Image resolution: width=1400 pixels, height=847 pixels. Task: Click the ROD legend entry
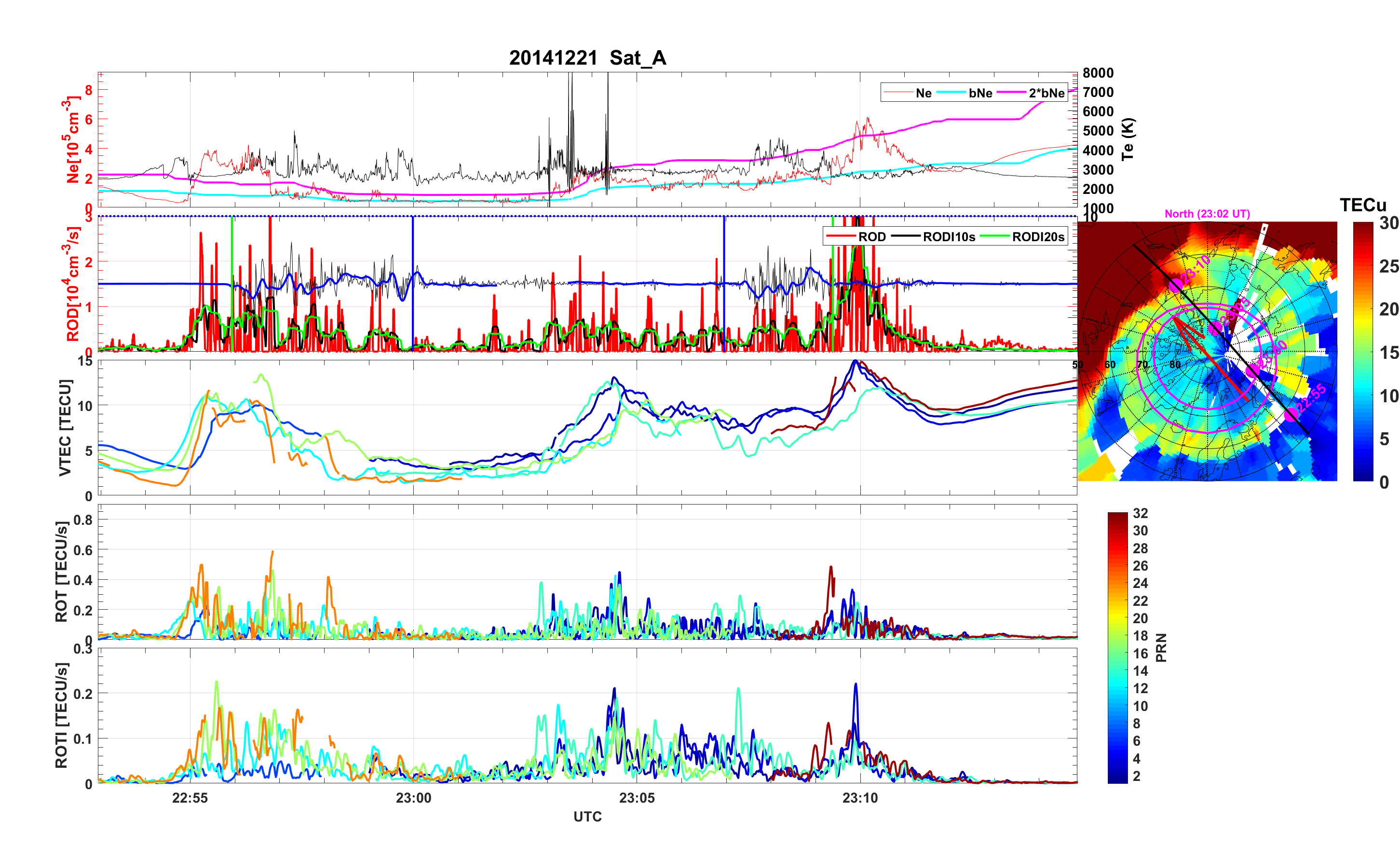click(871, 237)
